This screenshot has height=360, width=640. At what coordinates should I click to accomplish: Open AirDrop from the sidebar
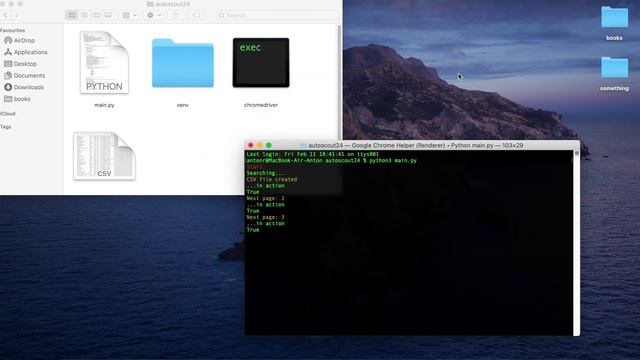click(x=24, y=40)
